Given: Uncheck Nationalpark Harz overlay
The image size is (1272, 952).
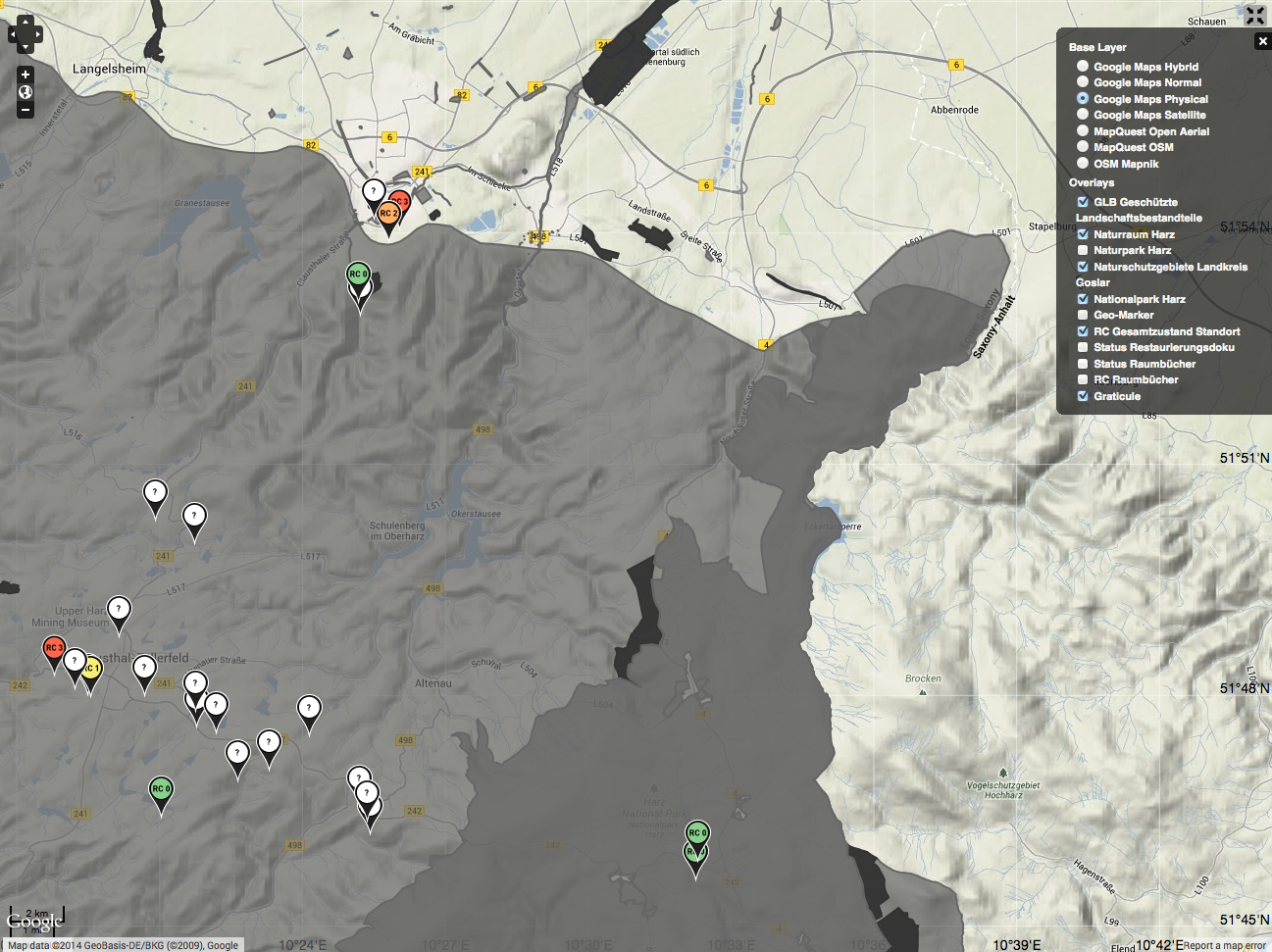Looking at the screenshot, I should (x=1083, y=299).
